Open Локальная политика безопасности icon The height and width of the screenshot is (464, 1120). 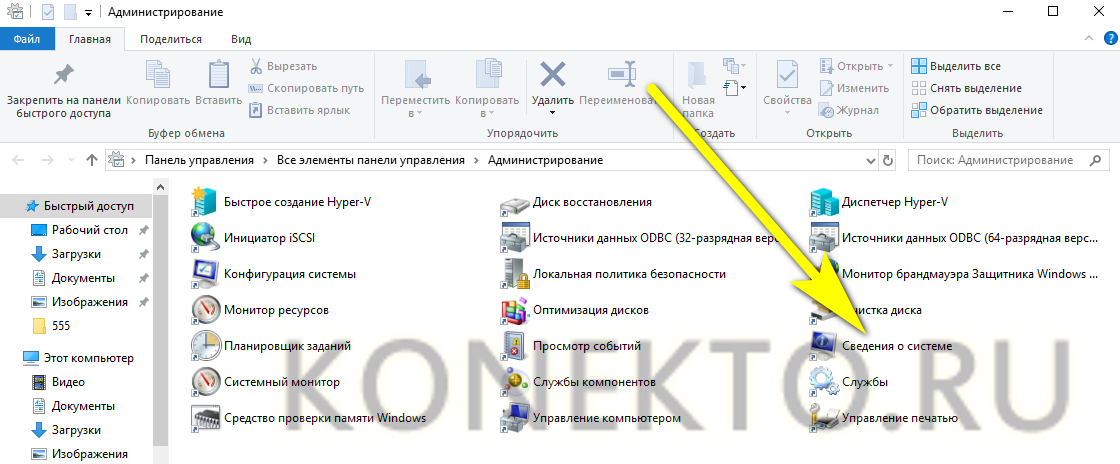[x=514, y=274]
